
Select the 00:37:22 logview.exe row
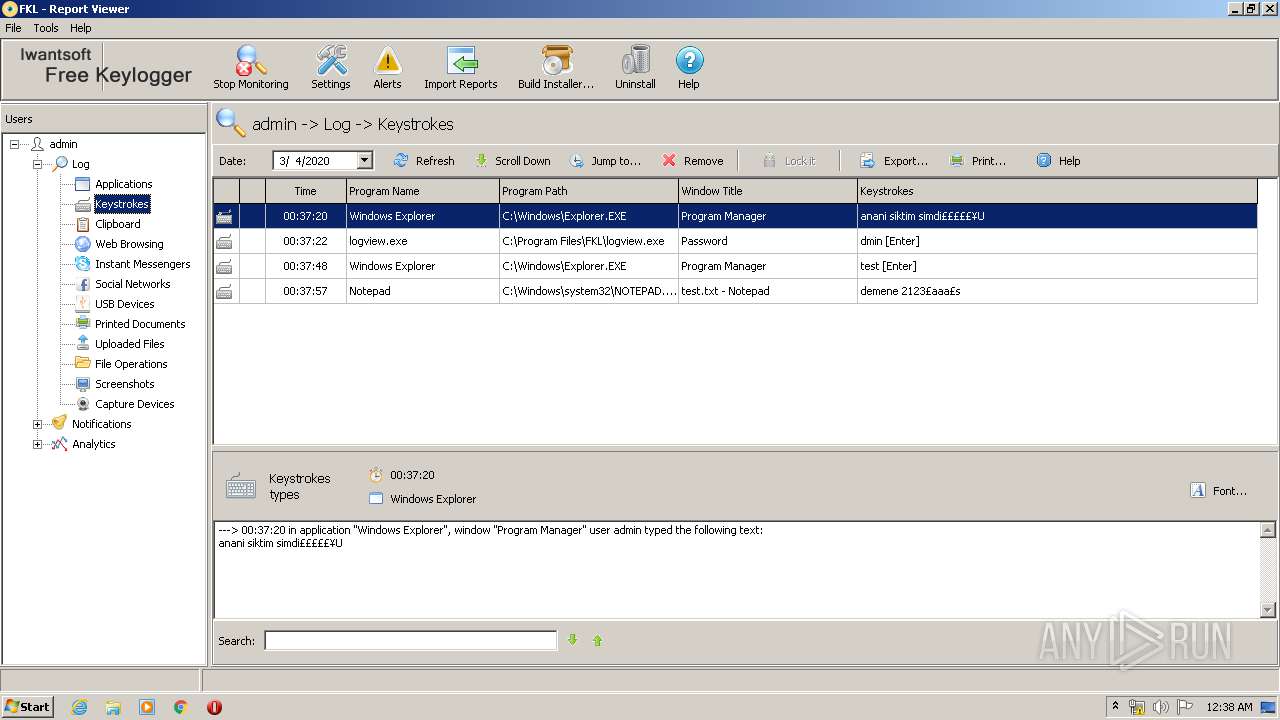(735, 241)
